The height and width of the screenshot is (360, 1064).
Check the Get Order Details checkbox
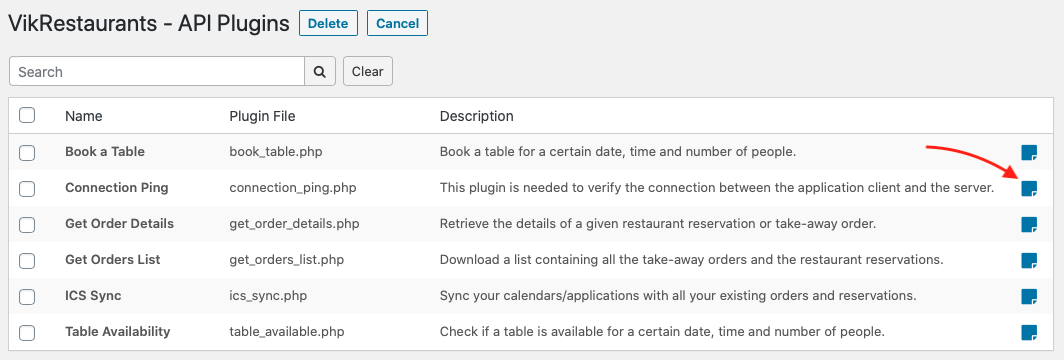tap(27, 224)
